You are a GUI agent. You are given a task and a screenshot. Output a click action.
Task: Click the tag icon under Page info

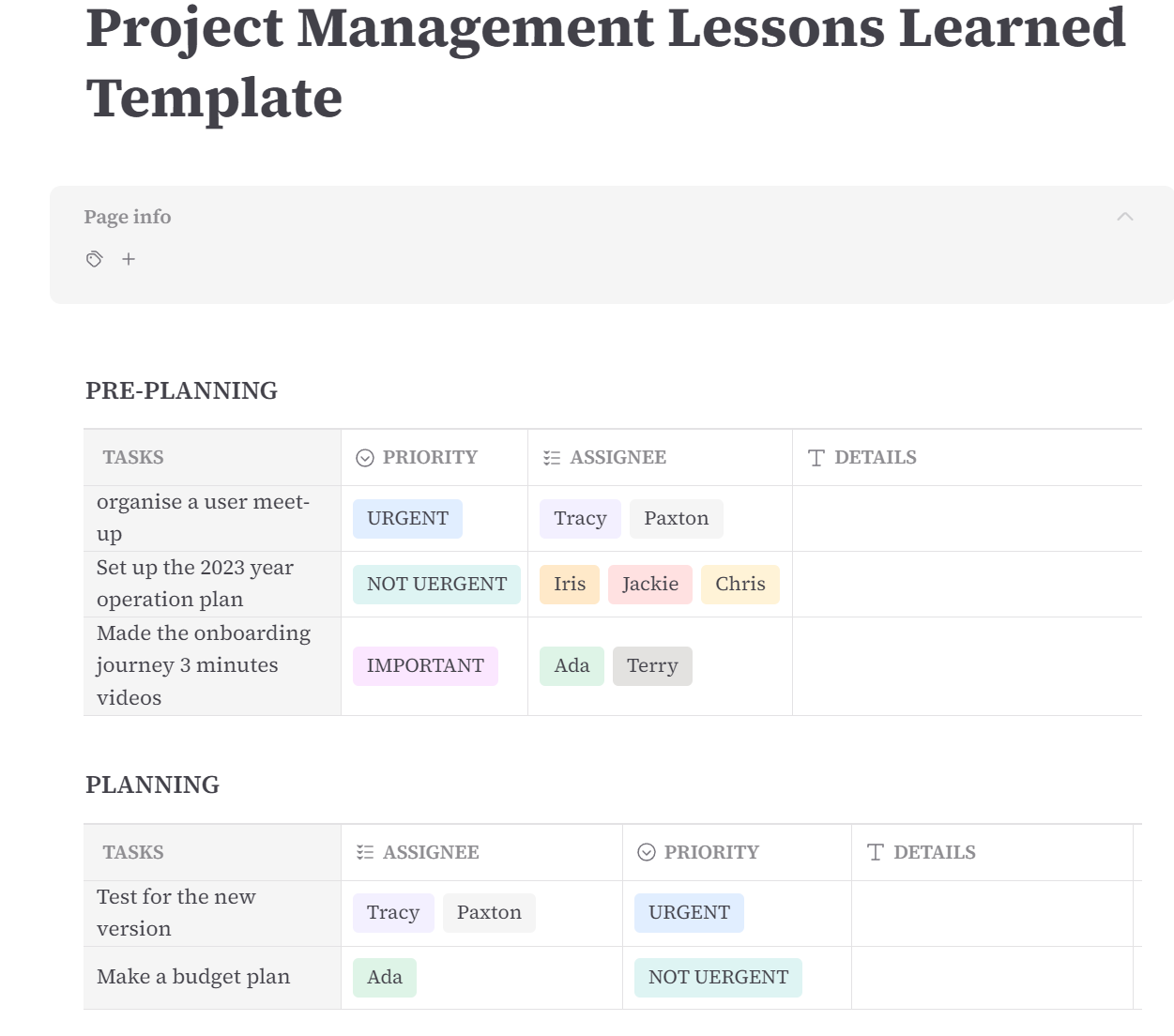[x=94, y=259]
